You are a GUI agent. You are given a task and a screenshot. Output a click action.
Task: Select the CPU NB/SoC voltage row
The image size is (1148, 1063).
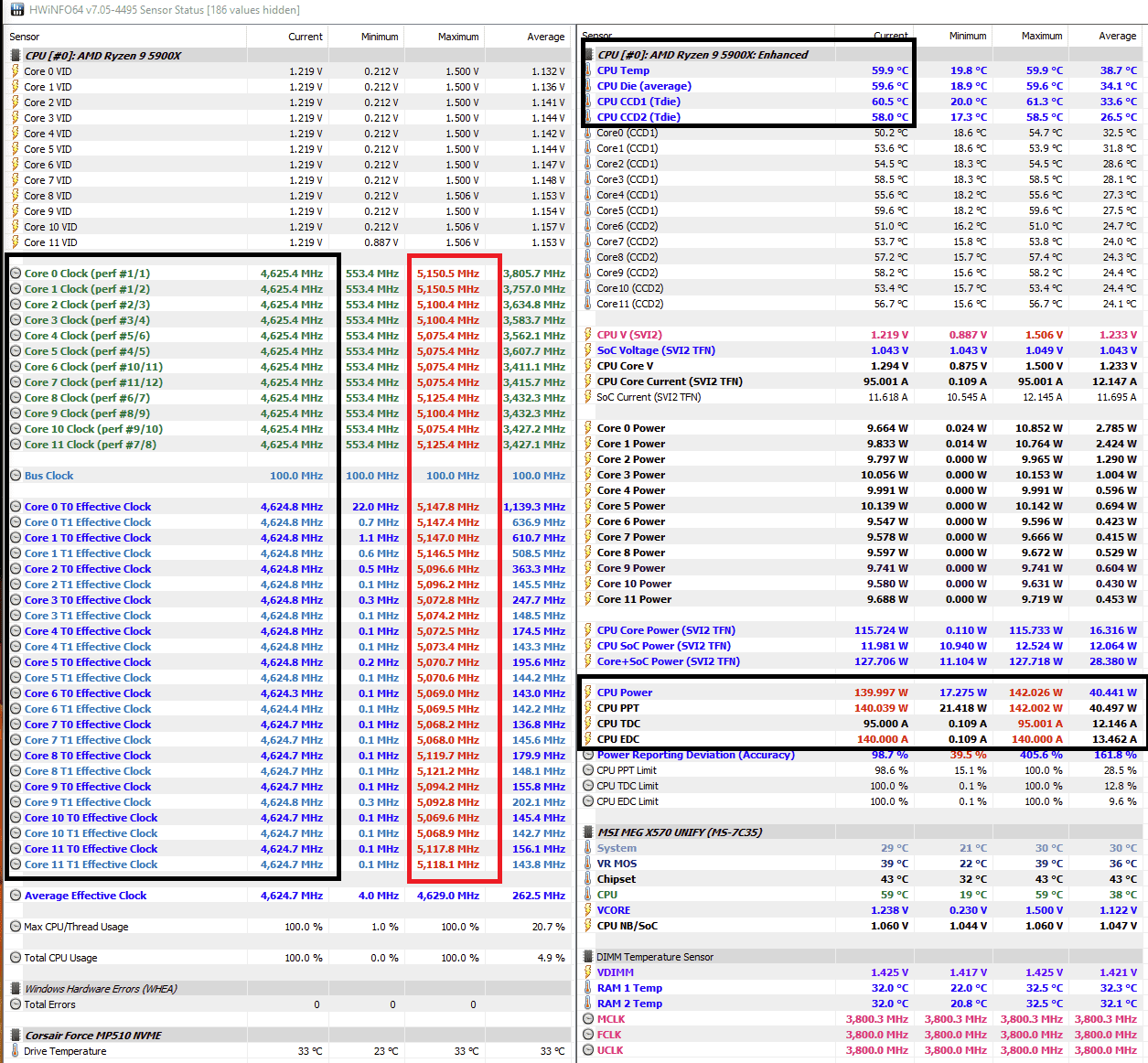pyautogui.click(x=863, y=926)
